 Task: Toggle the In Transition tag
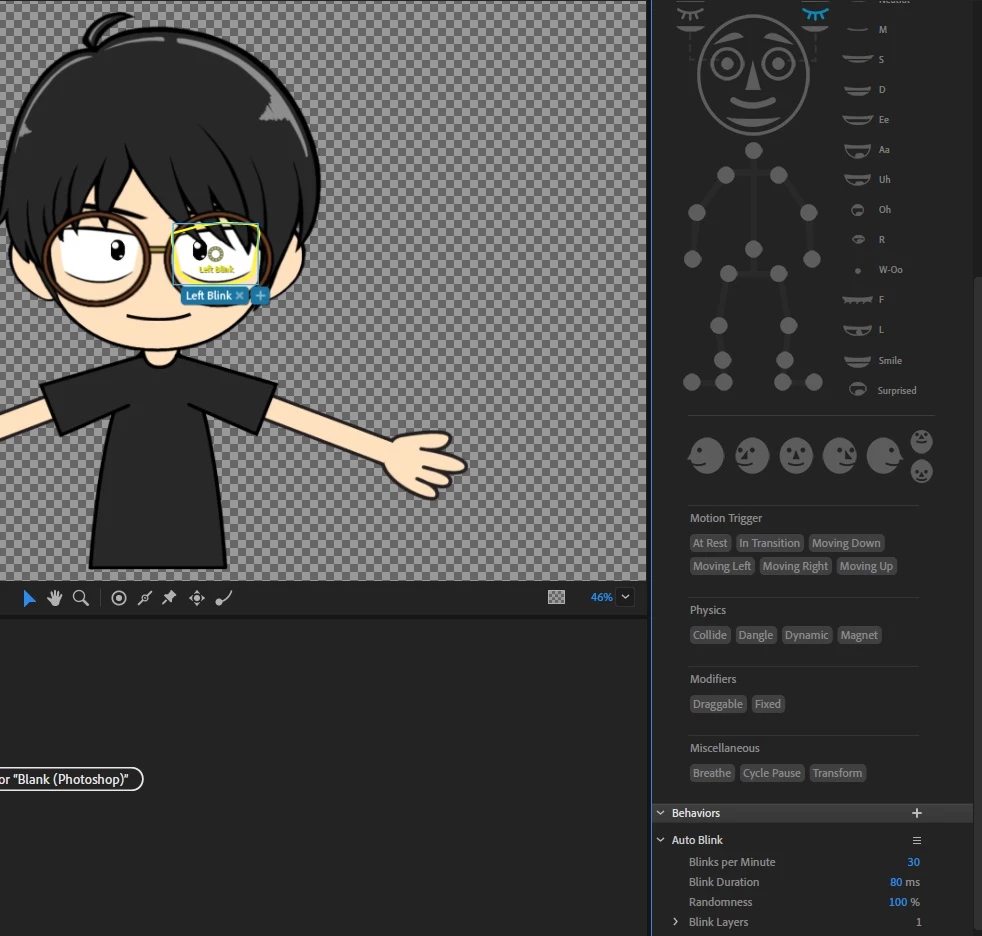point(769,543)
